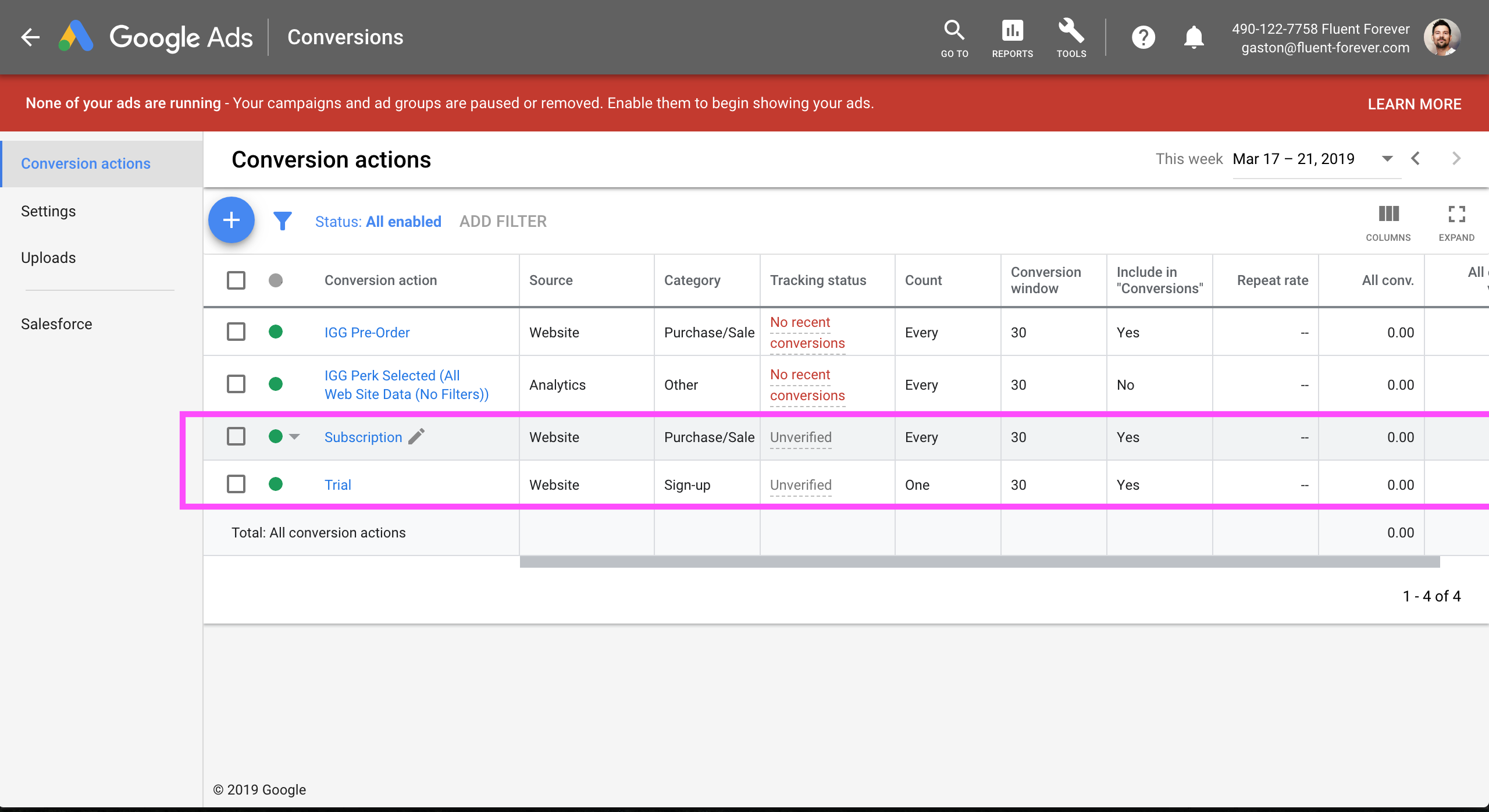Click the filter funnel icon
This screenshot has height=812, width=1489.
[283, 221]
